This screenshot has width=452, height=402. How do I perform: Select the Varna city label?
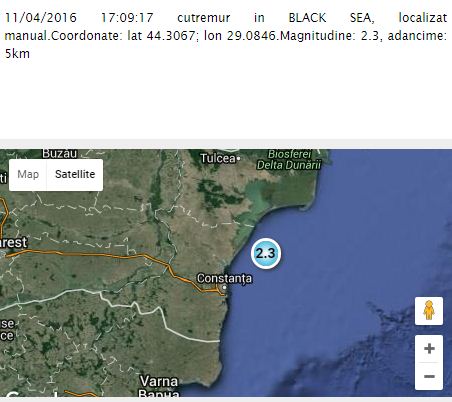tap(159, 381)
